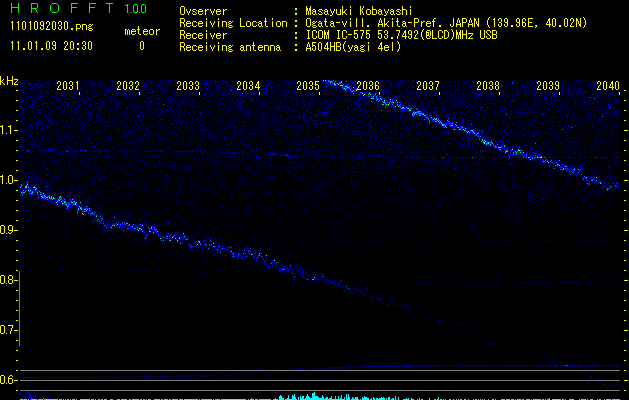Click the meteor count value 0

click(x=142, y=46)
